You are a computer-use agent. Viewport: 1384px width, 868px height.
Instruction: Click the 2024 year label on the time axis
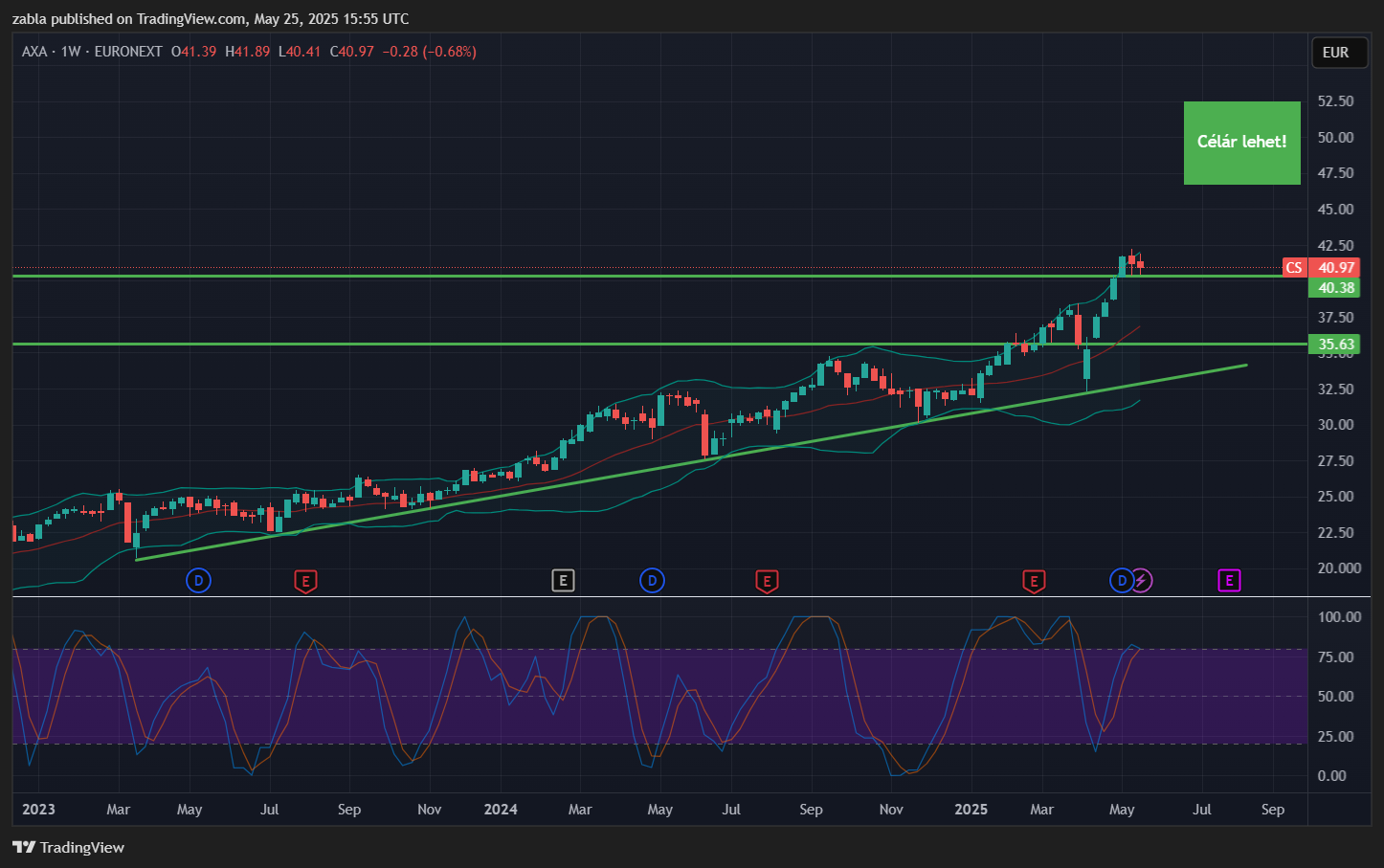pos(501,810)
